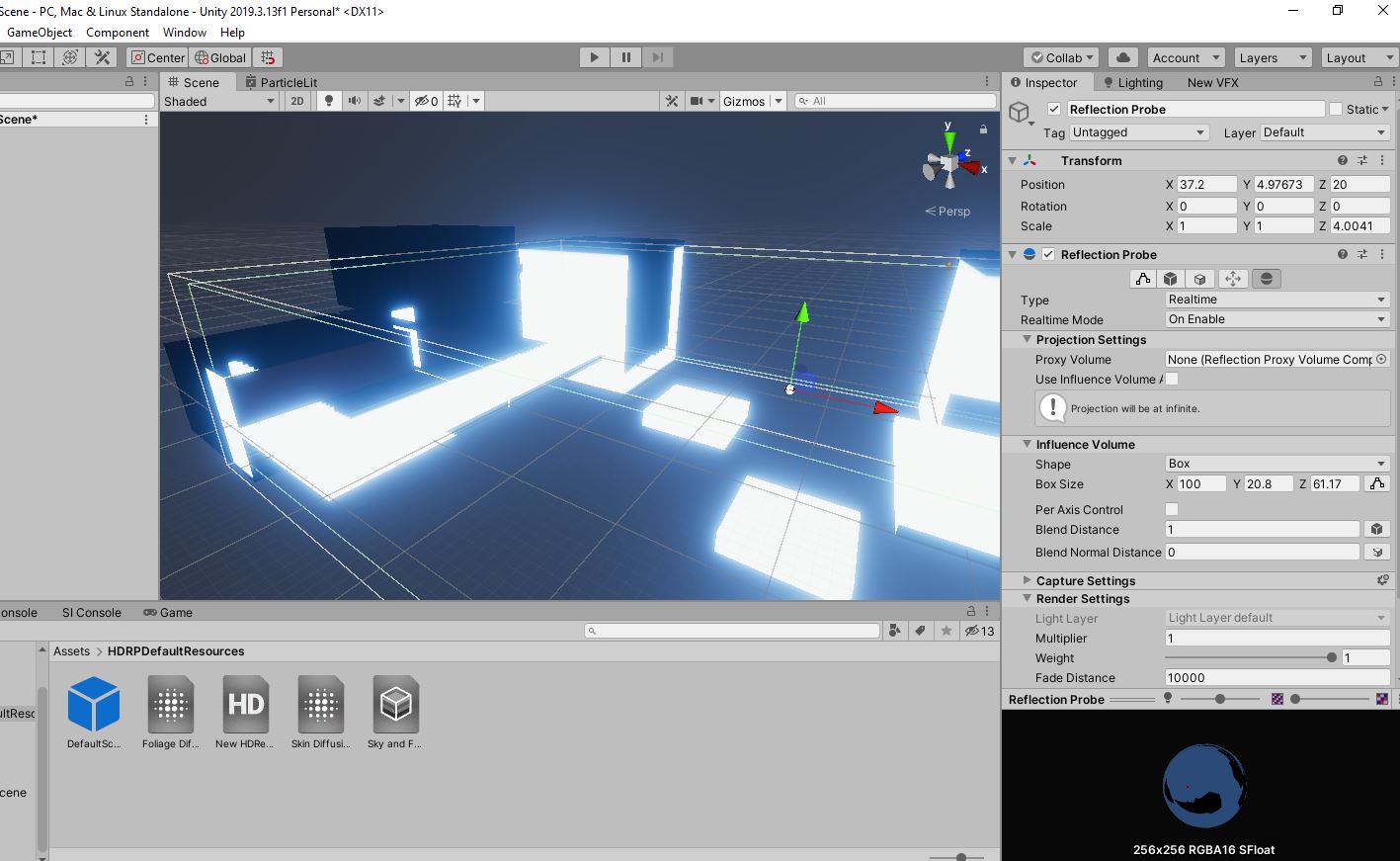Open the Layer Default dropdown
The height and width of the screenshot is (861, 1400).
point(1324,131)
